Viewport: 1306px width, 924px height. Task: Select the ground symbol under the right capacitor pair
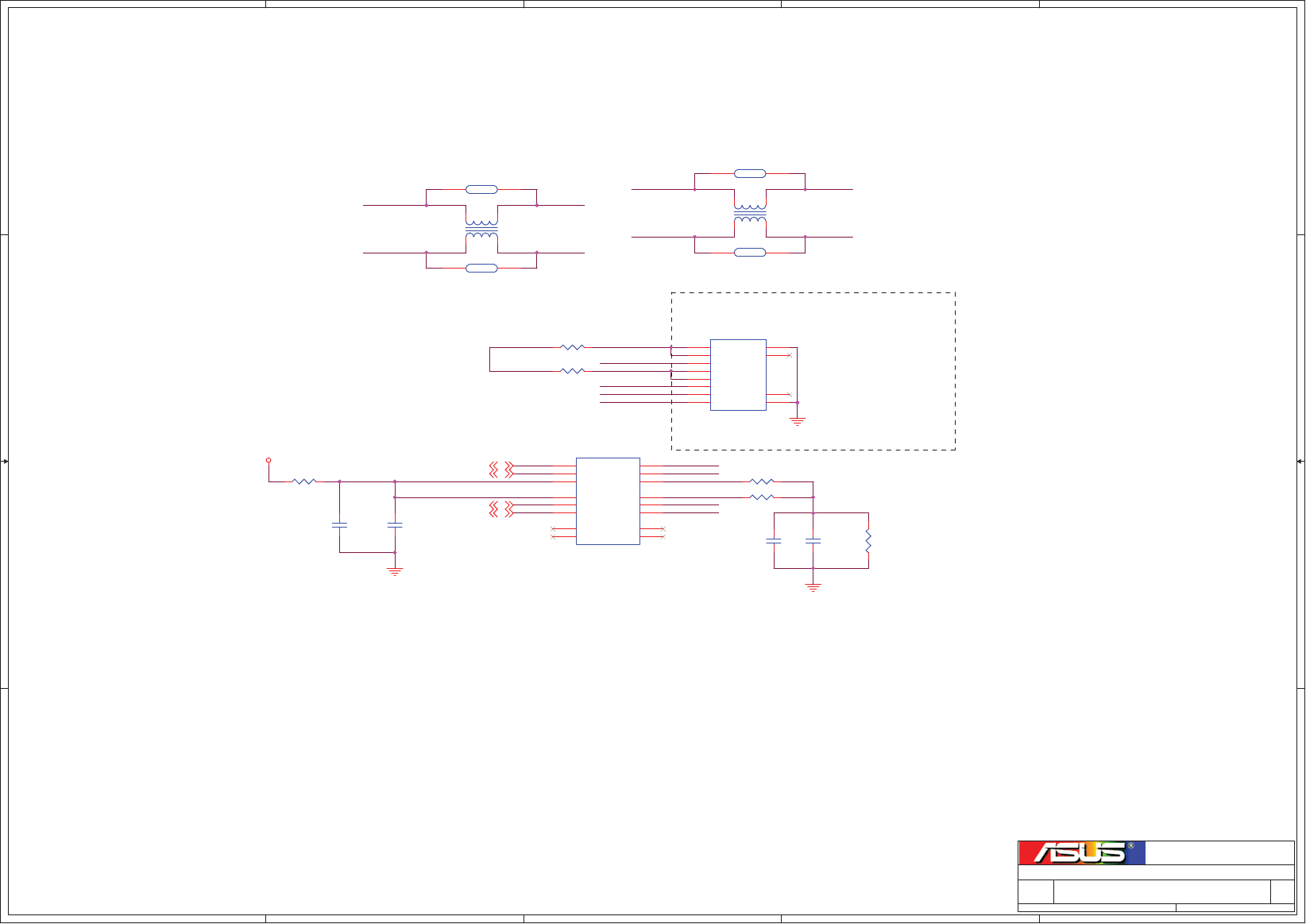pyautogui.click(x=813, y=588)
